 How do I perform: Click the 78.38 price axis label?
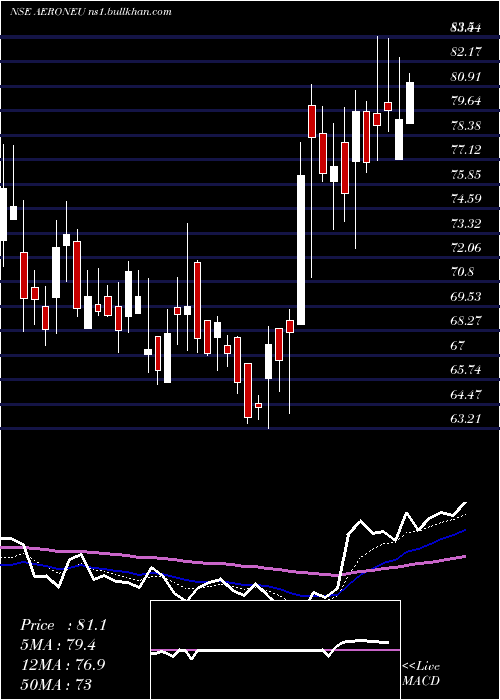pyautogui.click(x=466, y=125)
